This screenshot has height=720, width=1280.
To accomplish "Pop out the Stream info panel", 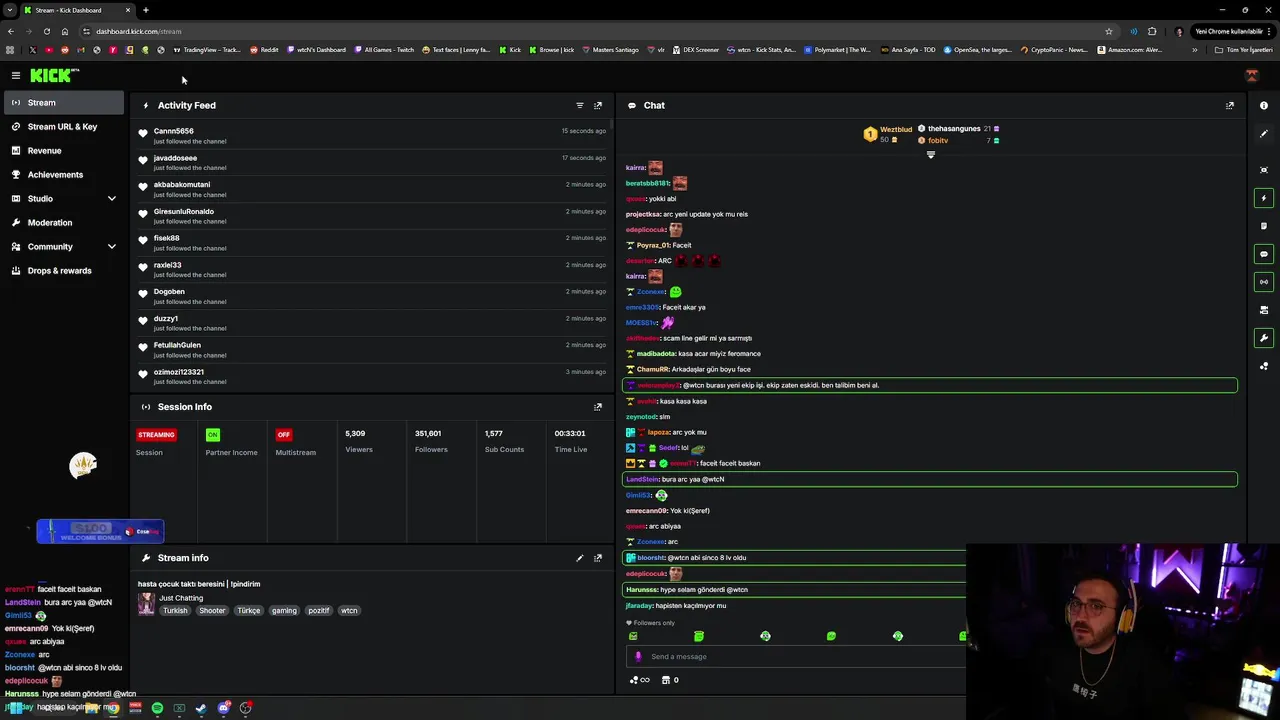I will (598, 558).
